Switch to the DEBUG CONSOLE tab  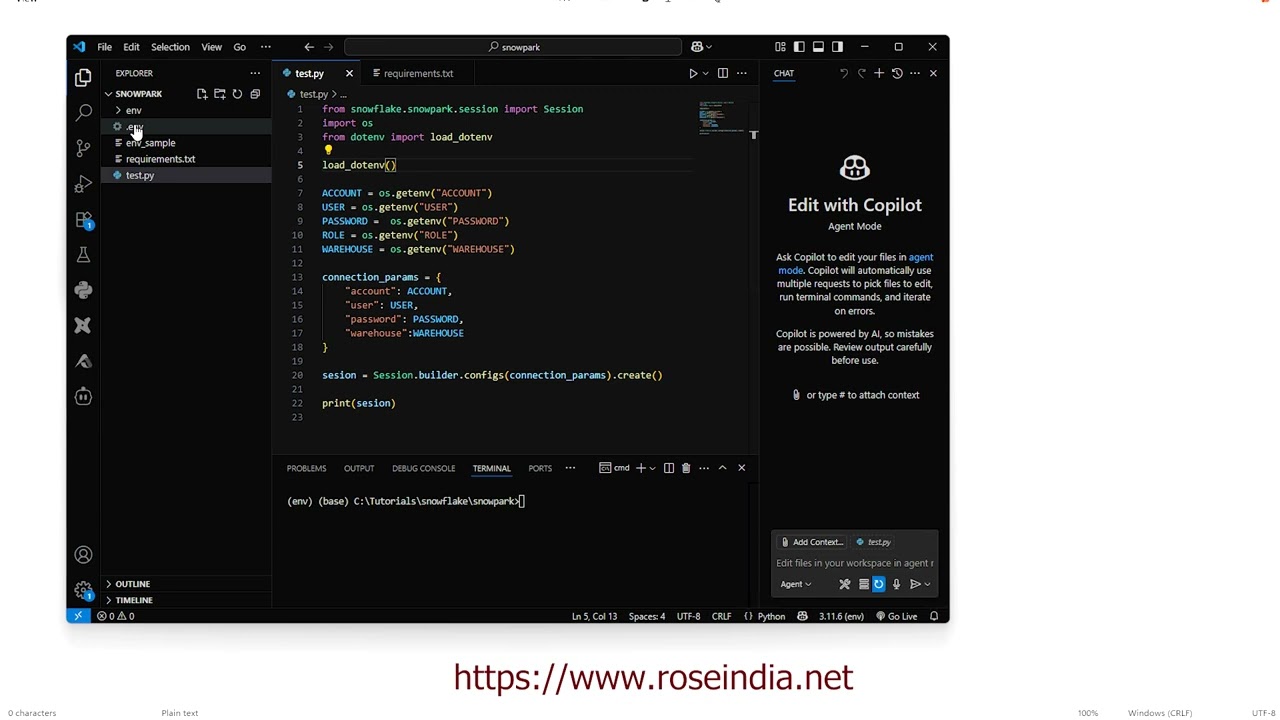[x=423, y=468]
